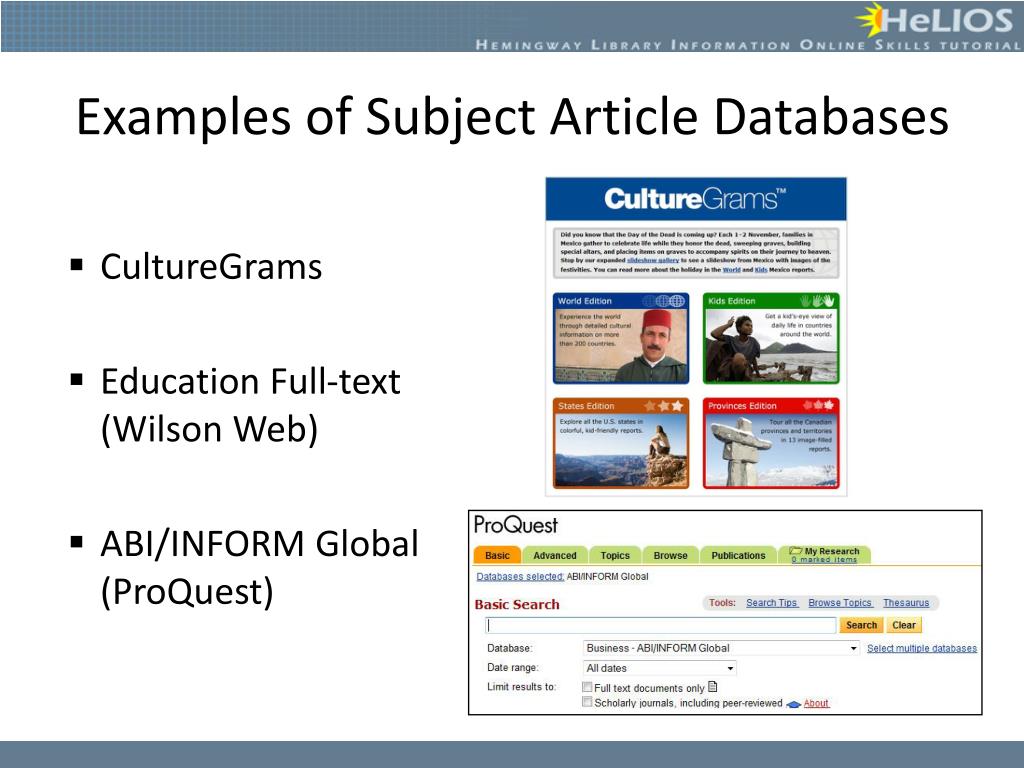Click the Education Full-text bullet text

[x=250, y=406]
